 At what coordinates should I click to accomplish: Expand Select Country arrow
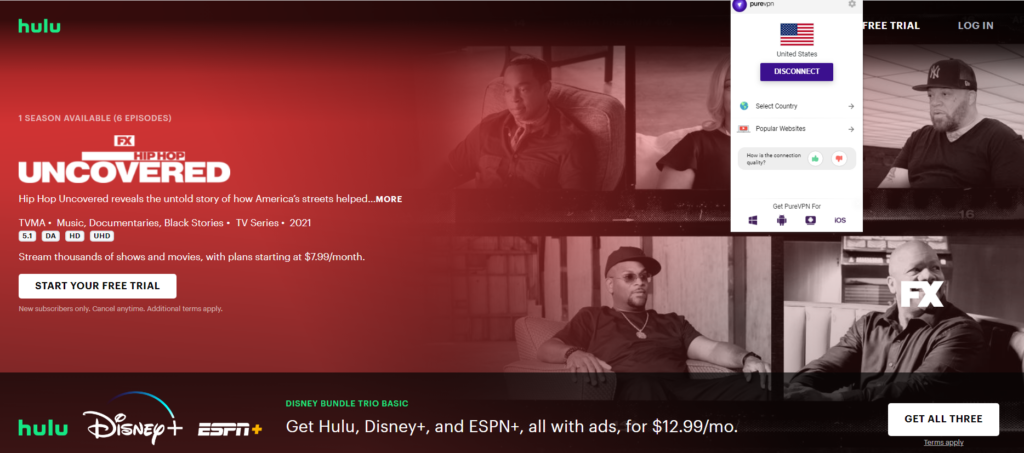click(851, 106)
